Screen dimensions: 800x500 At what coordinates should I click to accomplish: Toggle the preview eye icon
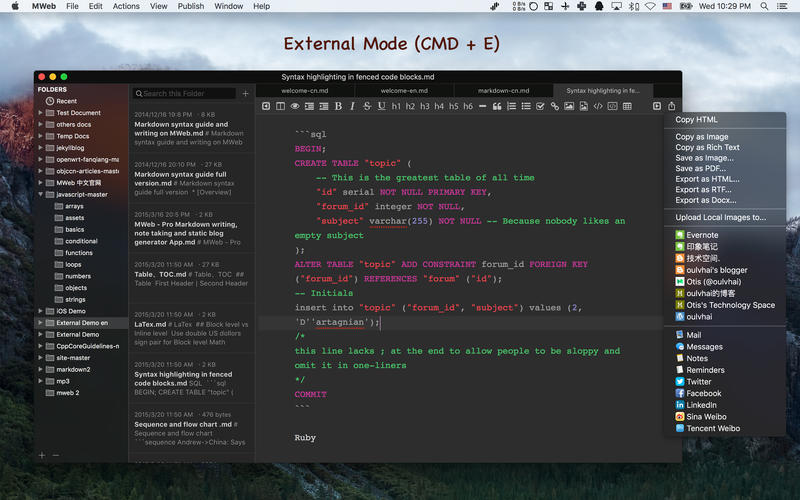click(295, 106)
